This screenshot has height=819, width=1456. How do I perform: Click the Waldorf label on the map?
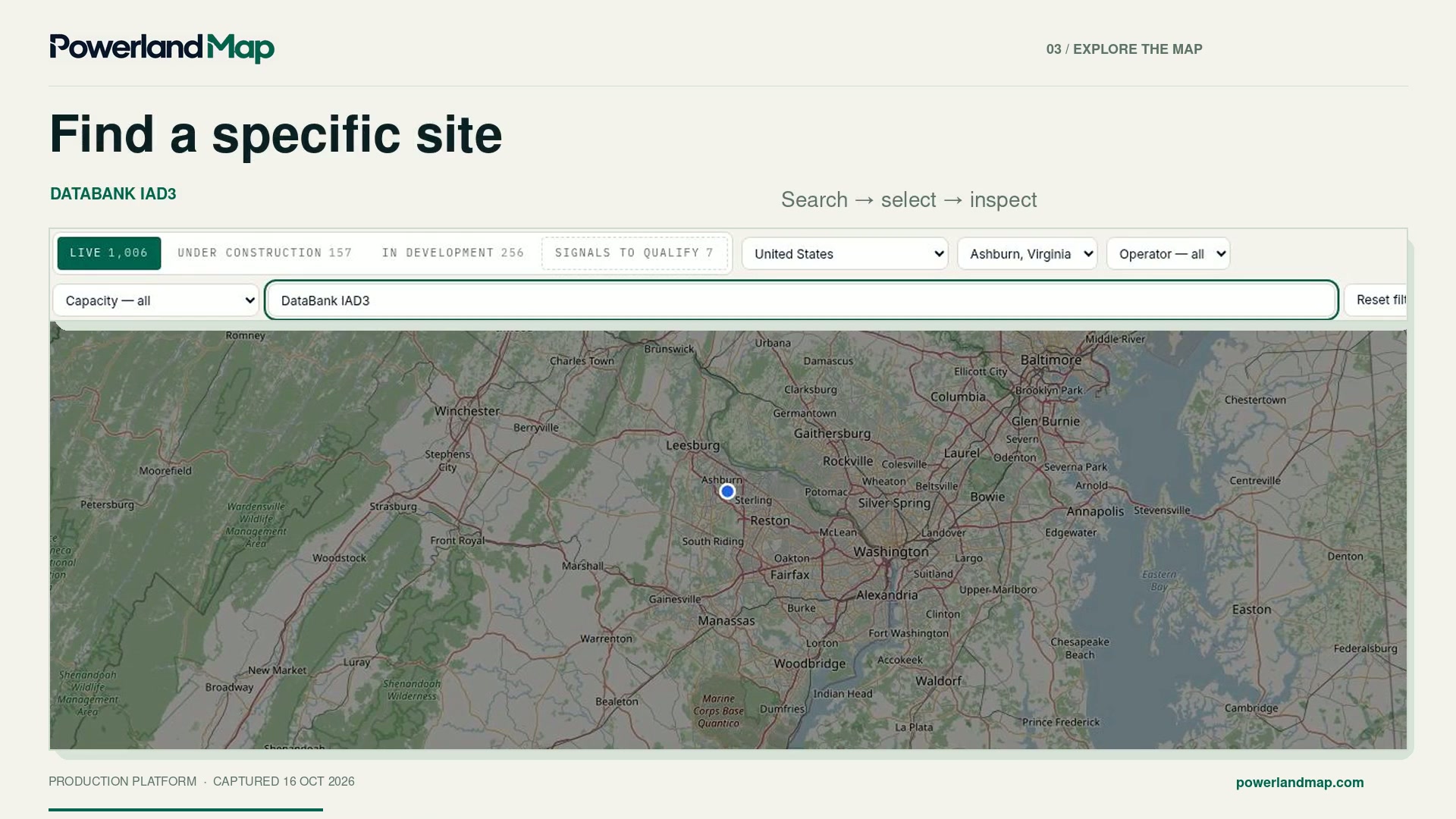938,681
